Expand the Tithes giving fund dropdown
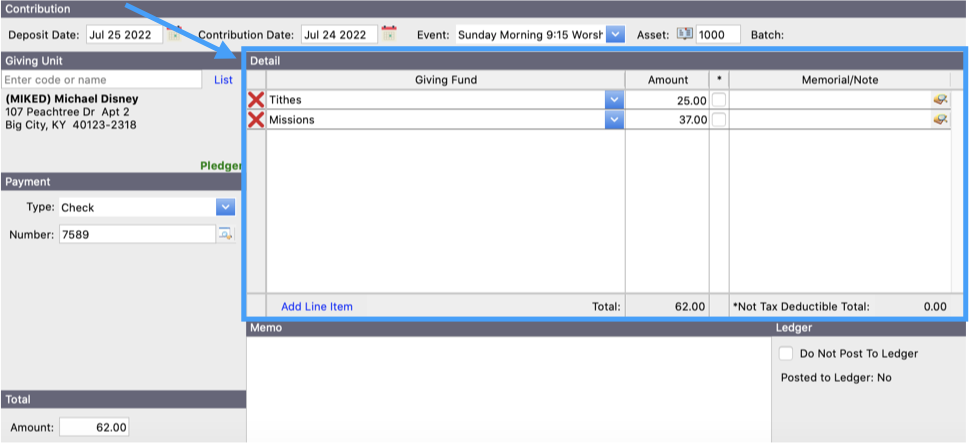 [x=613, y=100]
